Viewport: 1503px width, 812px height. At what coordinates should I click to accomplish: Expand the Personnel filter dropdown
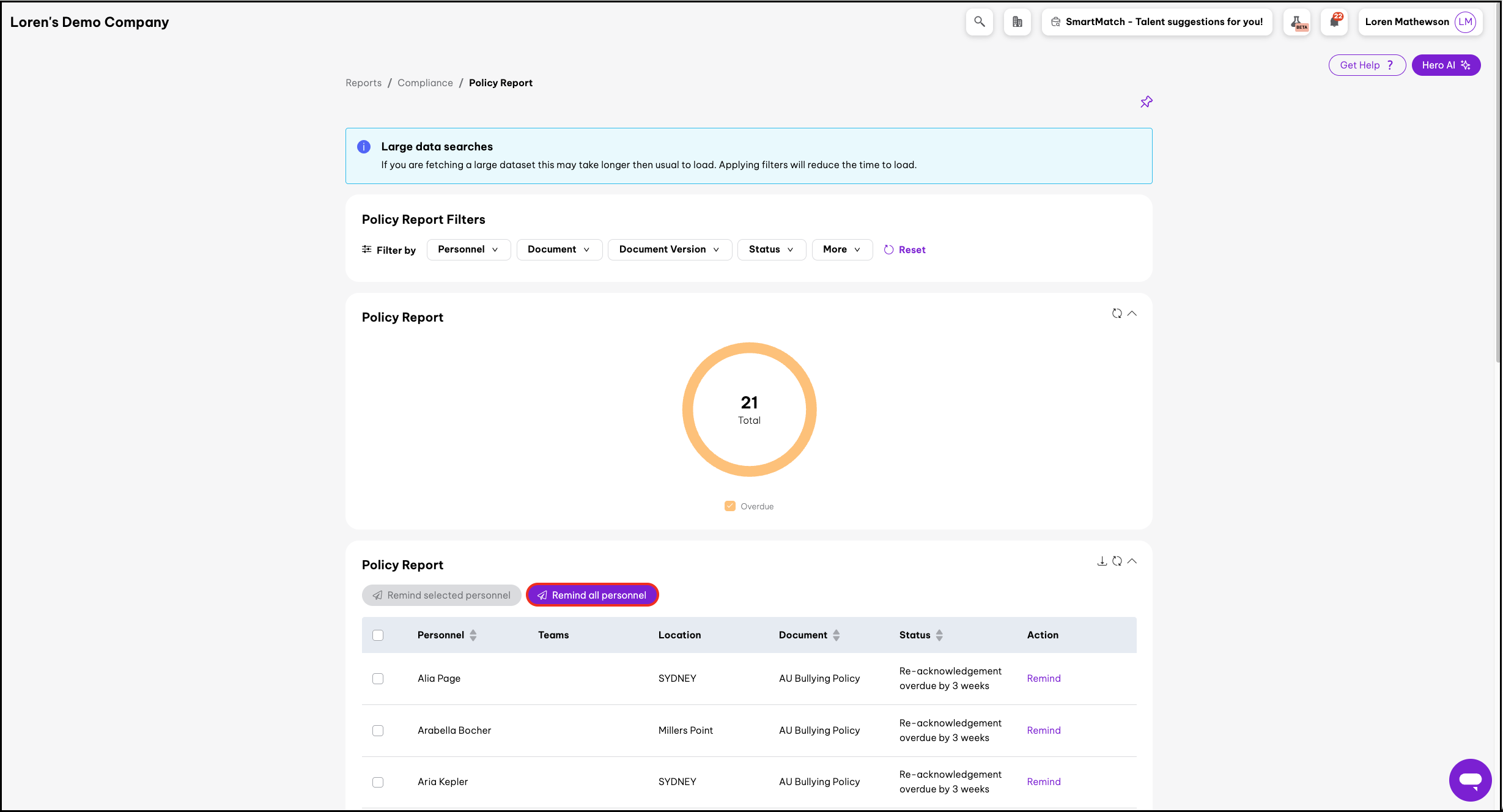468,249
